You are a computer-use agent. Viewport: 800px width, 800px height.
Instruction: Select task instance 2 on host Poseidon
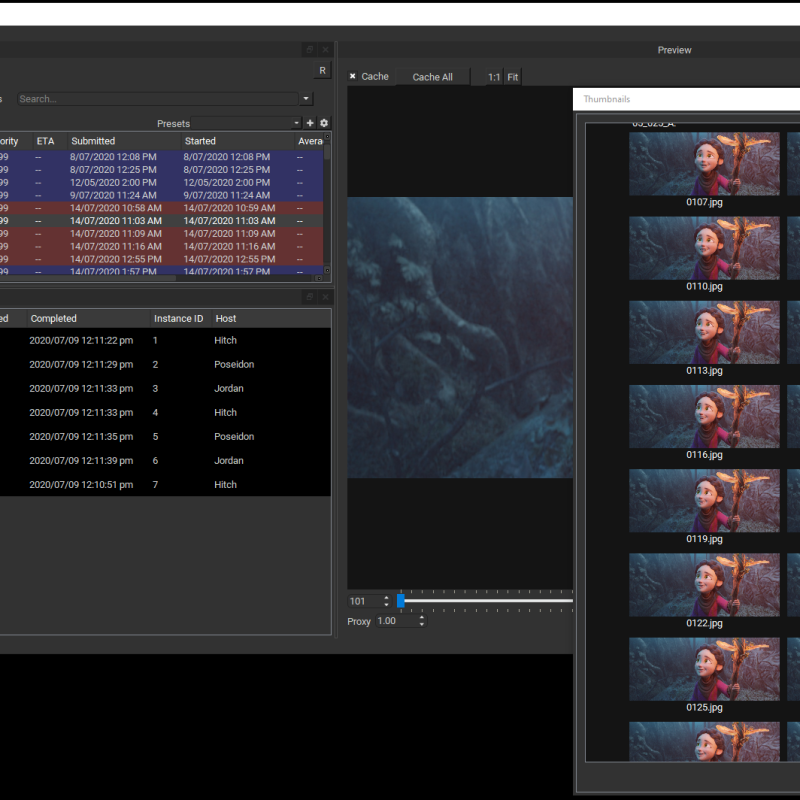pos(165,364)
